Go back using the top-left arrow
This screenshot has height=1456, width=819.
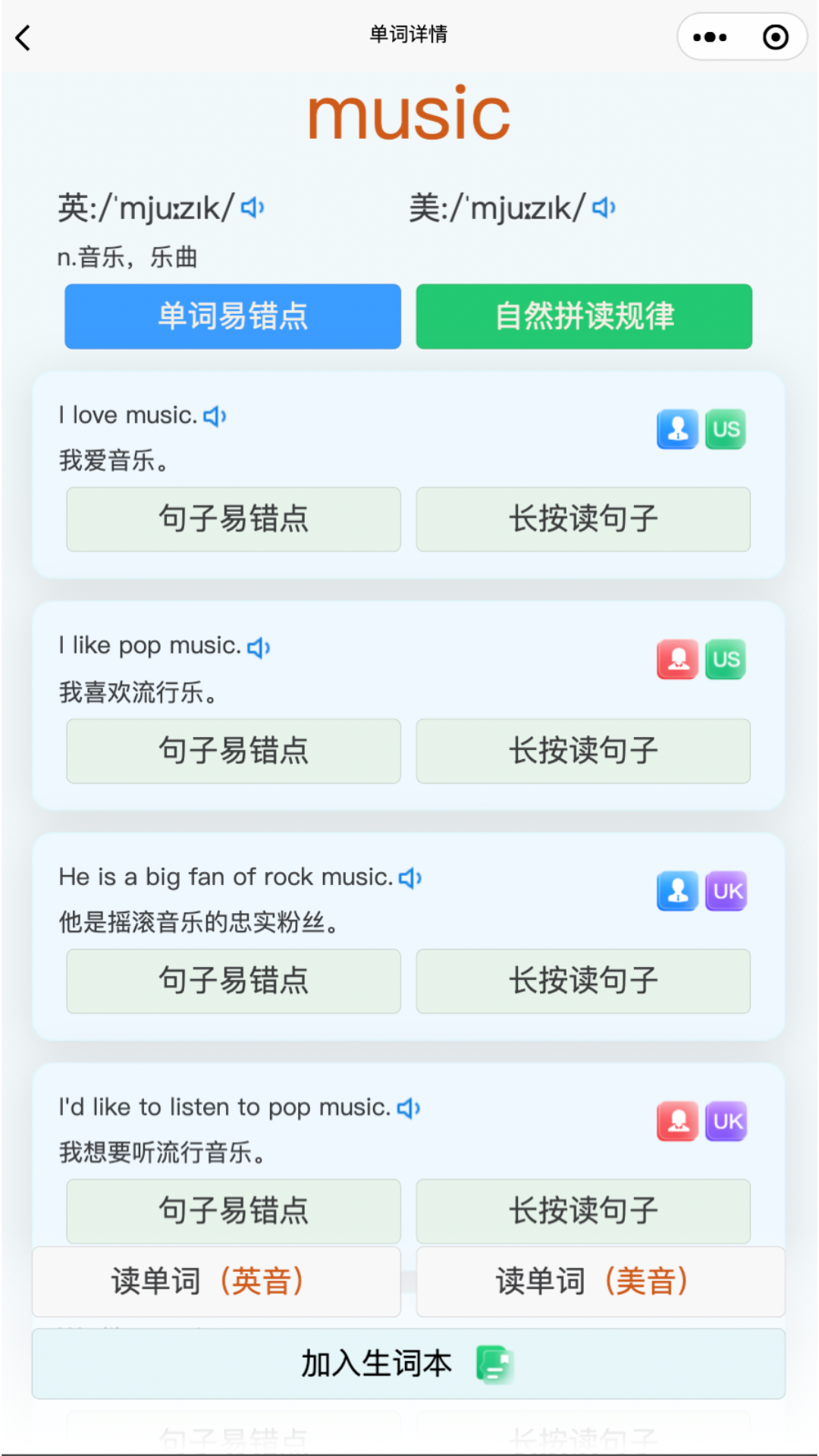[24, 37]
